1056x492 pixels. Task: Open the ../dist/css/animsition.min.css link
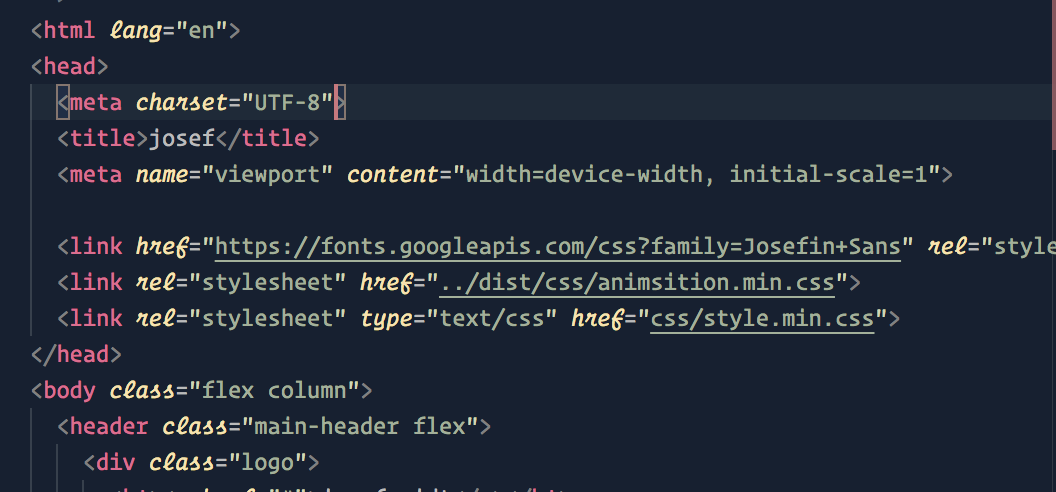pyautogui.click(x=637, y=283)
